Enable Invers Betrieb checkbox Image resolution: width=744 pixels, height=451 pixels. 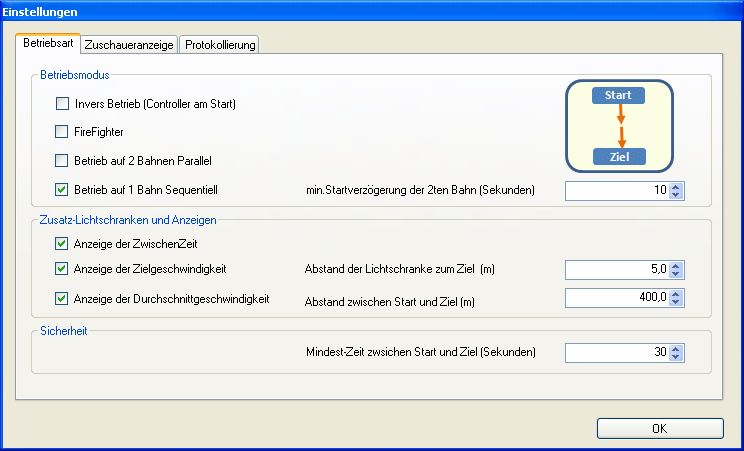pyautogui.click(x=63, y=103)
